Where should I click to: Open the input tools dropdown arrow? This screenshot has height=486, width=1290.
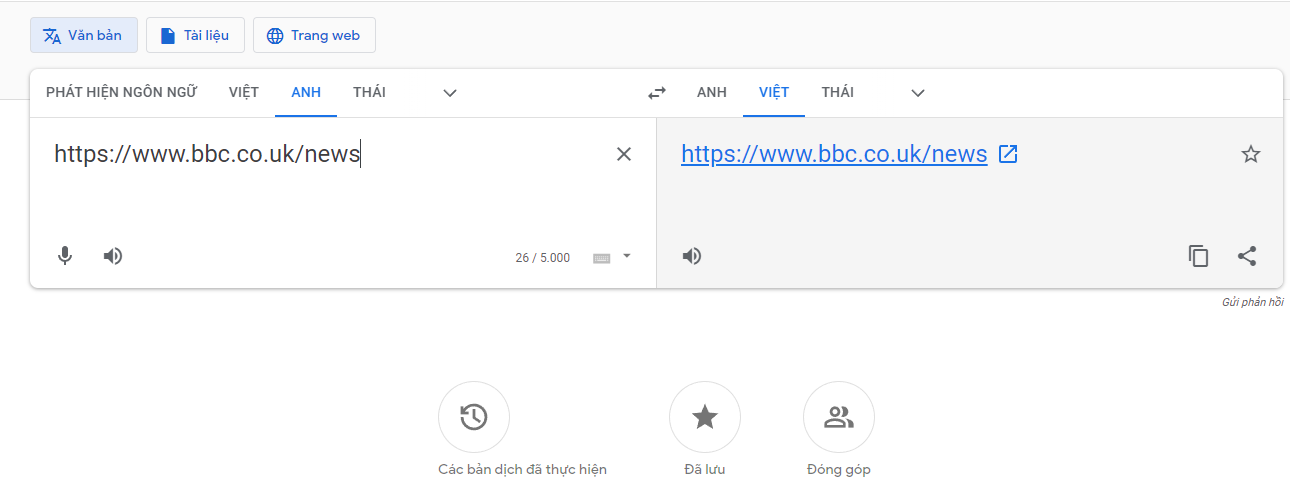coord(627,256)
